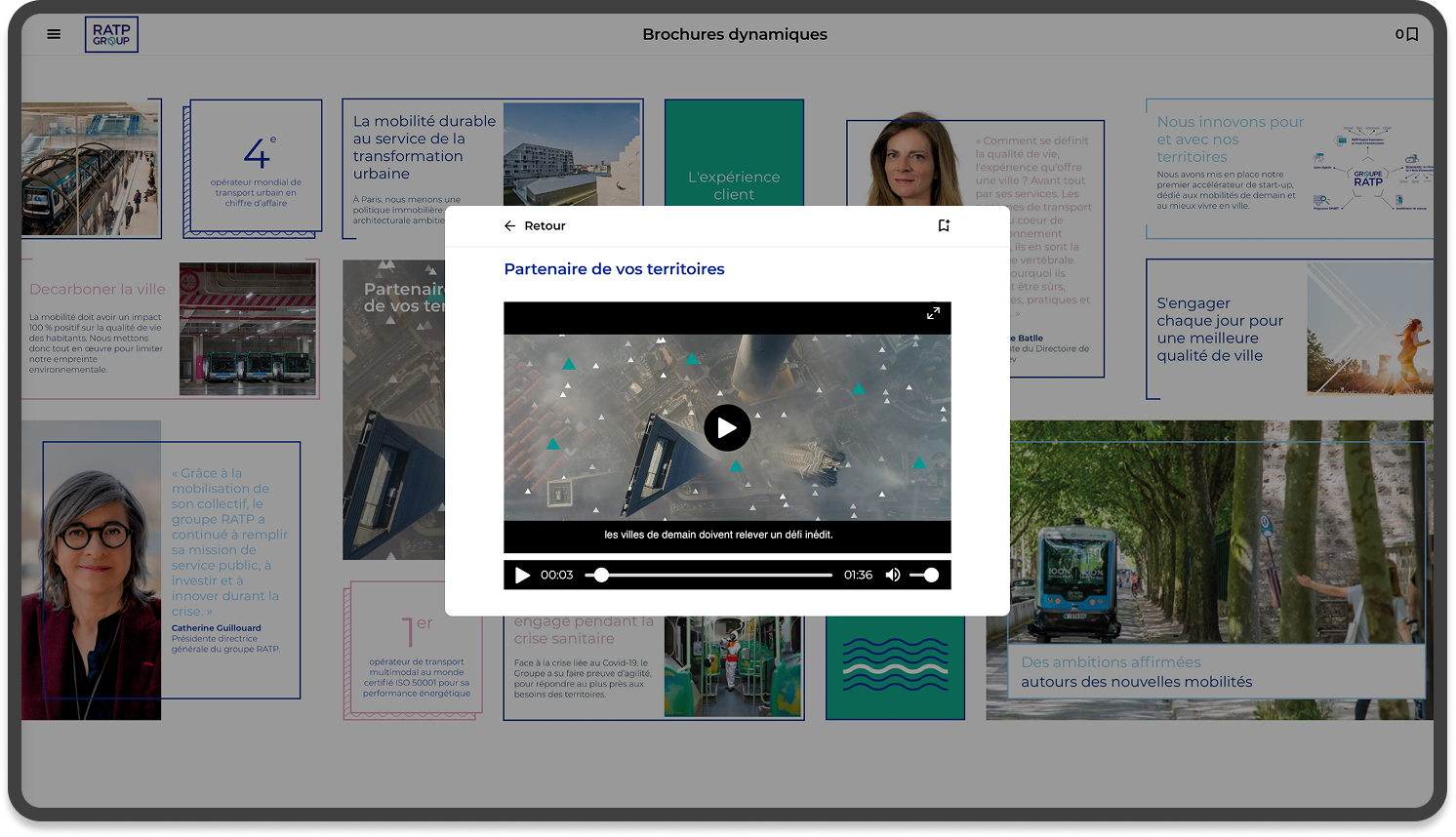Image resolution: width=1456 pixels, height=837 pixels.
Task: Open the hamburger menu
Action: (x=54, y=34)
